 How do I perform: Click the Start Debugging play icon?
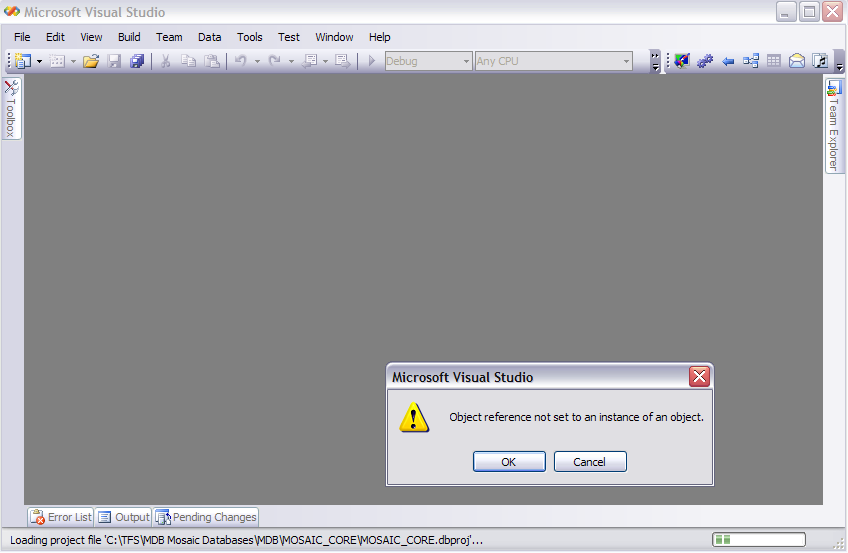point(372,61)
